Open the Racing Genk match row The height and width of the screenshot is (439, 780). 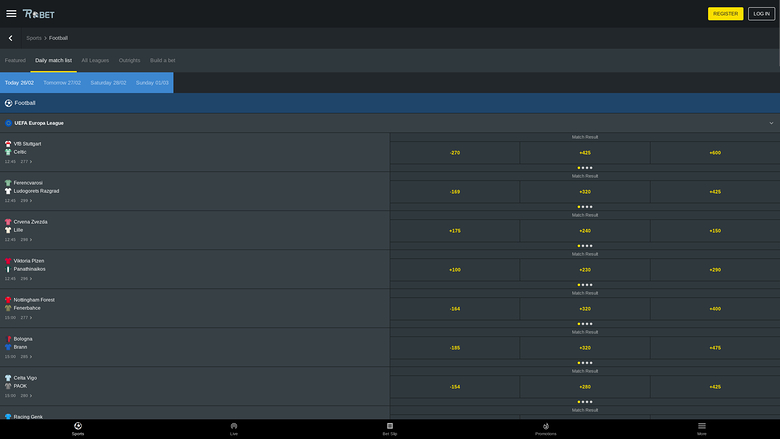click(x=195, y=413)
